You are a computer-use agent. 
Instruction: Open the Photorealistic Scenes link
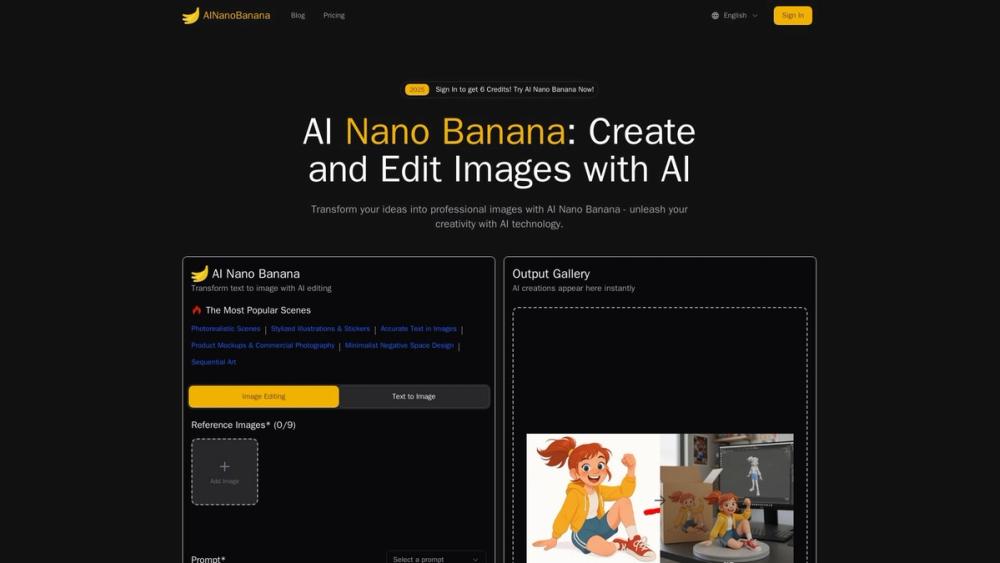(226, 329)
